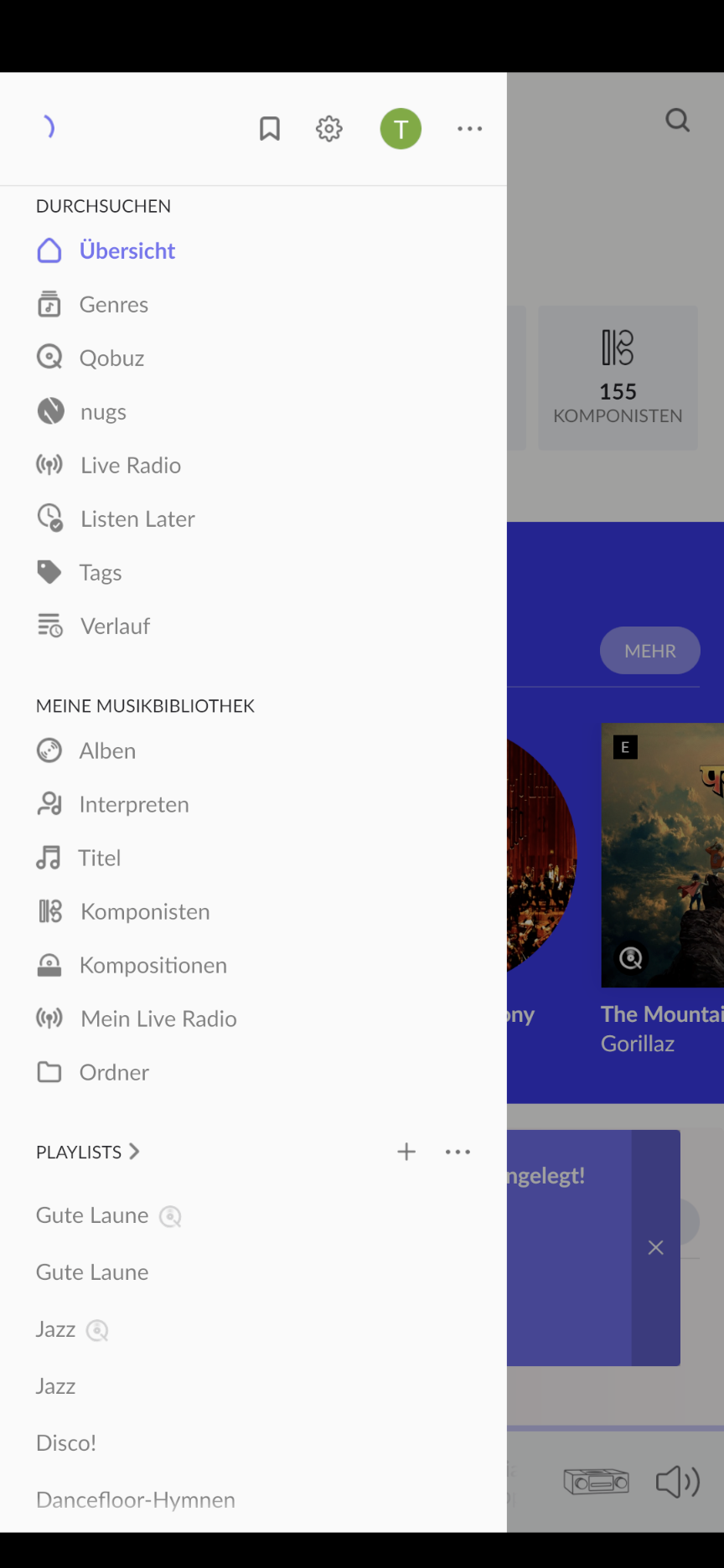The height and width of the screenshot is (1568, 724).
Task: Open Listen Later list
Action: click(x=137, y=519)
